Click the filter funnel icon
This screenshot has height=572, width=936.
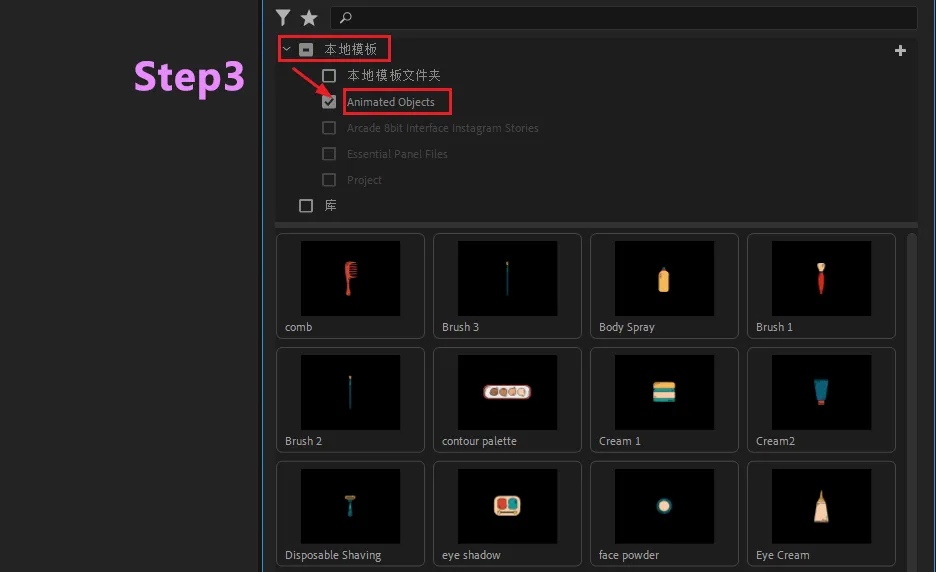(x=284, y=17)
